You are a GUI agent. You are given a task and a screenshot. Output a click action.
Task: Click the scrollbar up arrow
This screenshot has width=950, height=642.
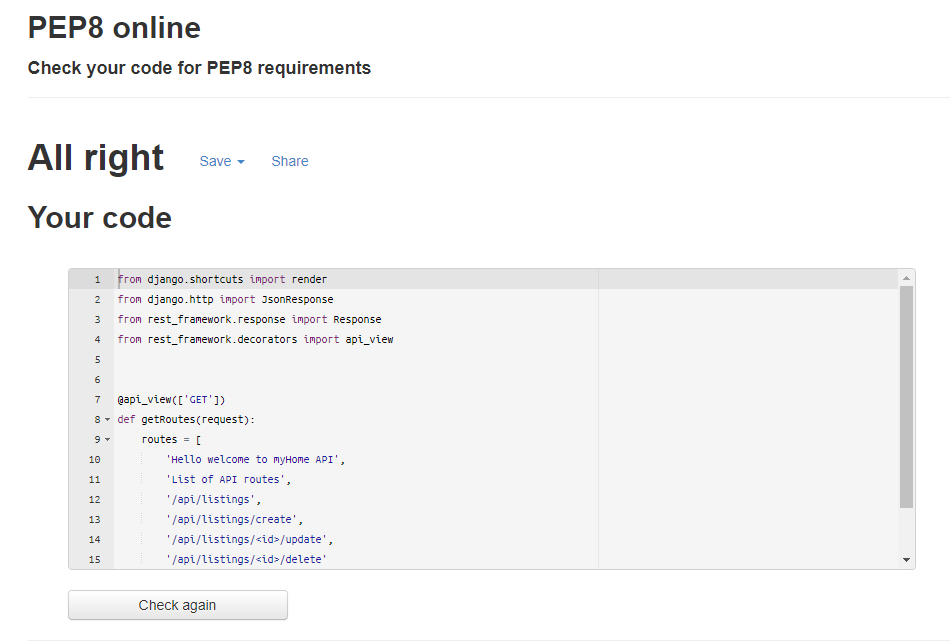coord(906,279)
